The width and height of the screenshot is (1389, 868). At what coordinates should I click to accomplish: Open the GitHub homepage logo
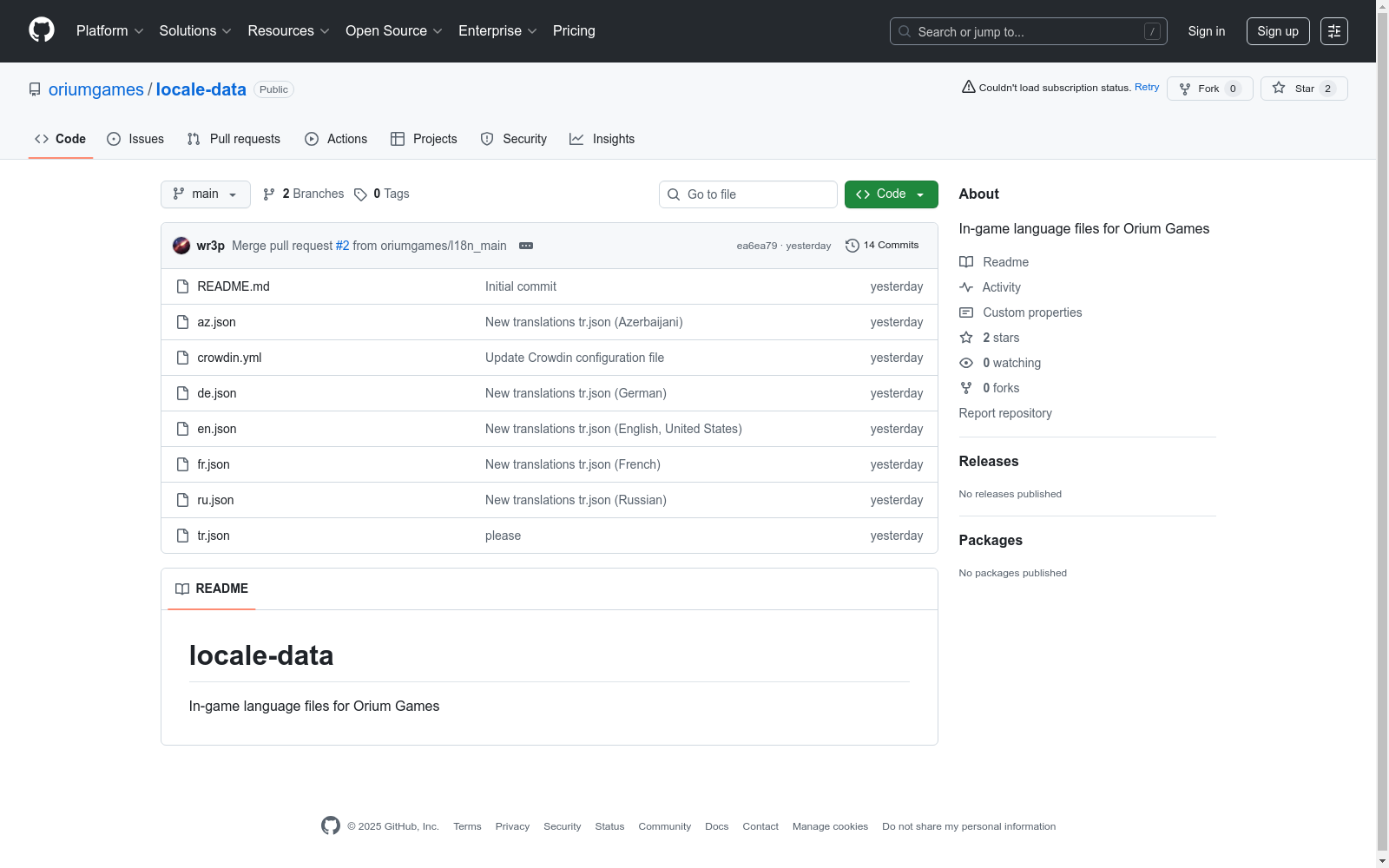(42, 30)
